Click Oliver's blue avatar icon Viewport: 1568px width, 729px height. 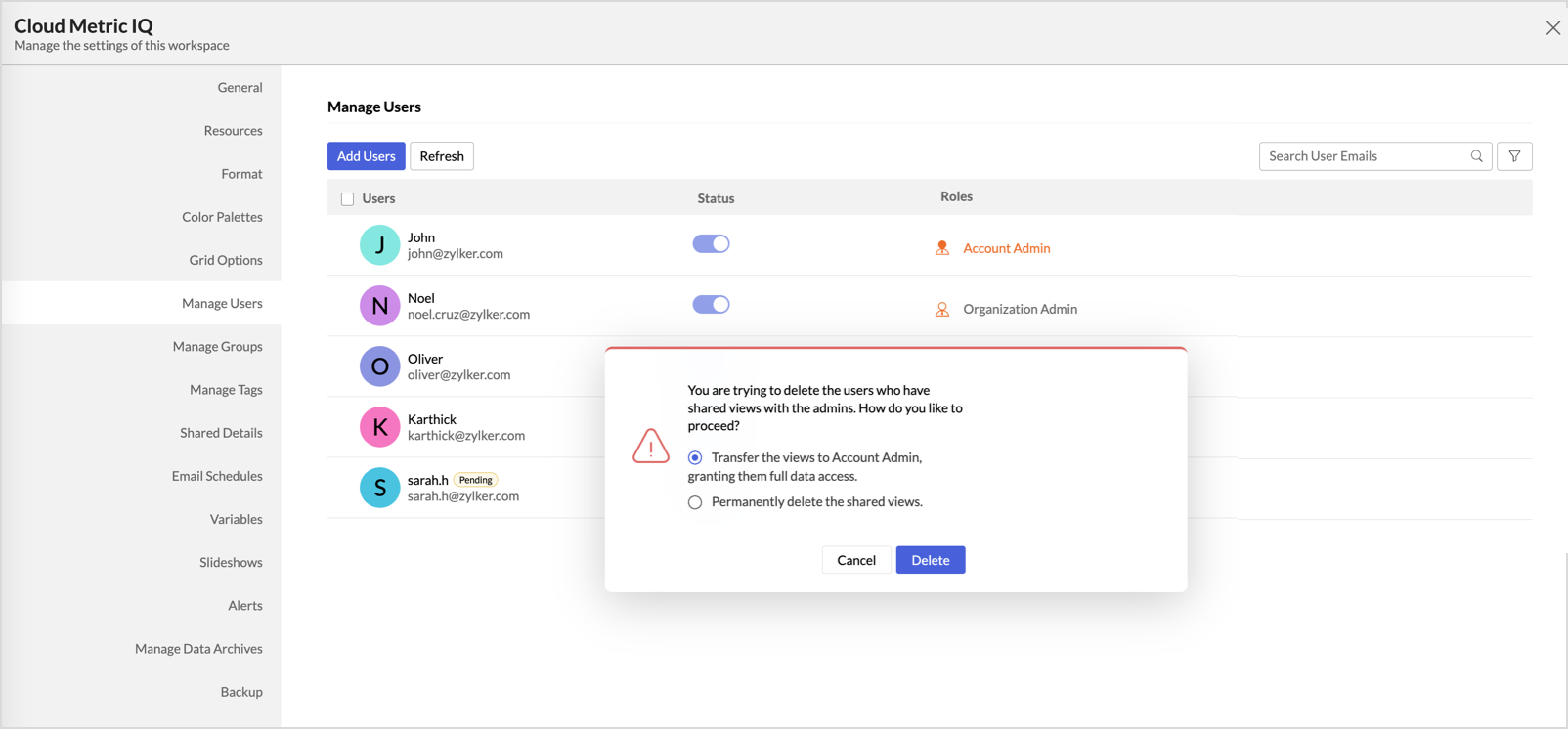379,366
